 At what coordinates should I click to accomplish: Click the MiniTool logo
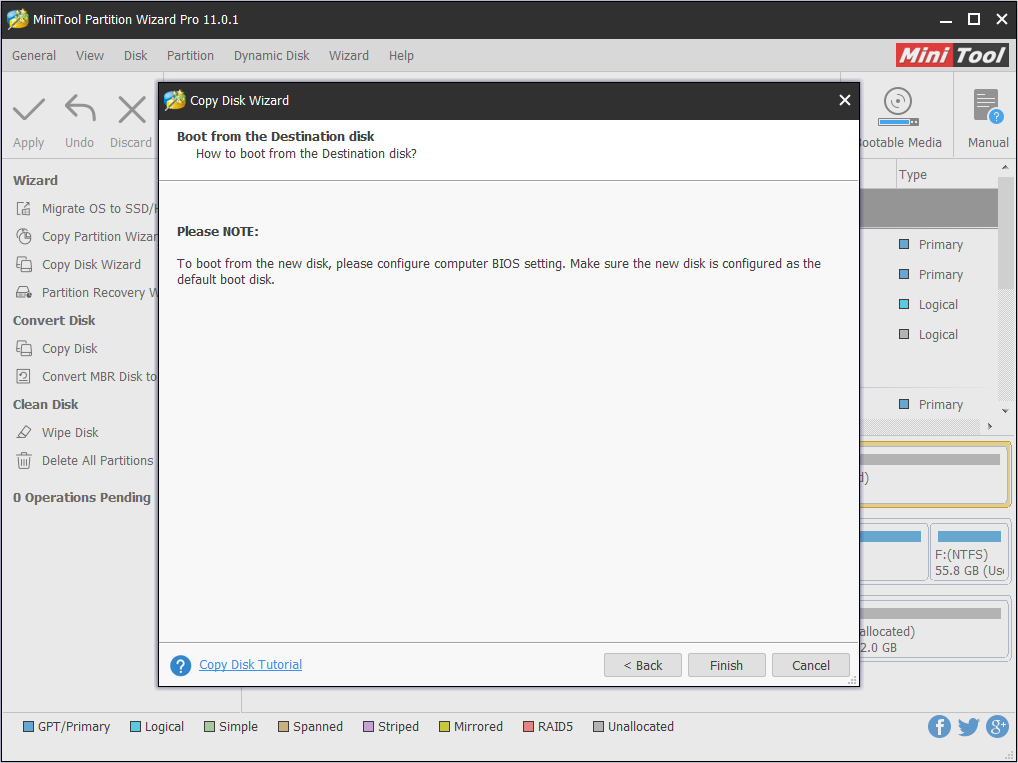952,55
